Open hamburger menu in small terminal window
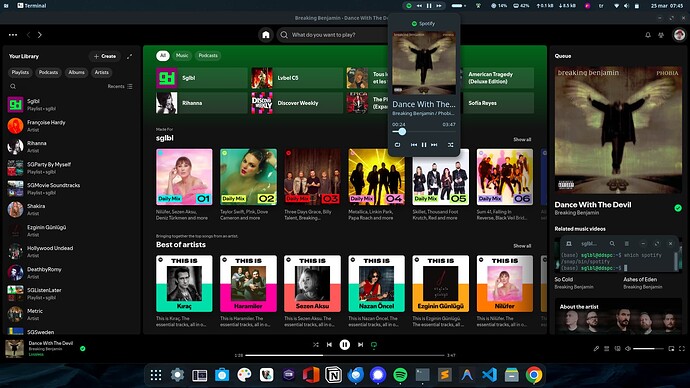The width and height of the screenshot is (690, 388). tap(627, 243)
